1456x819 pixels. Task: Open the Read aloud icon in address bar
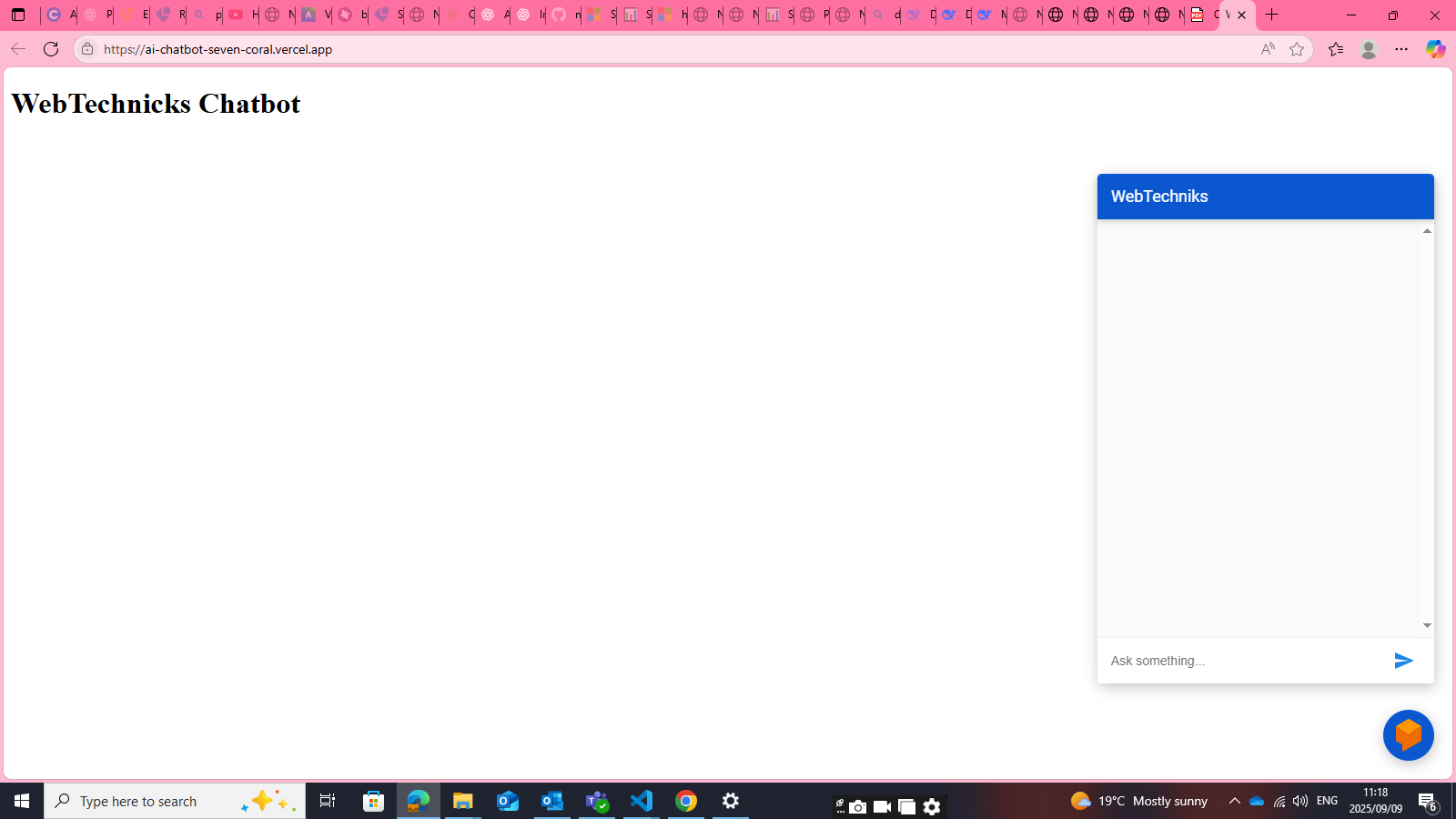[x=1268, y=49]
